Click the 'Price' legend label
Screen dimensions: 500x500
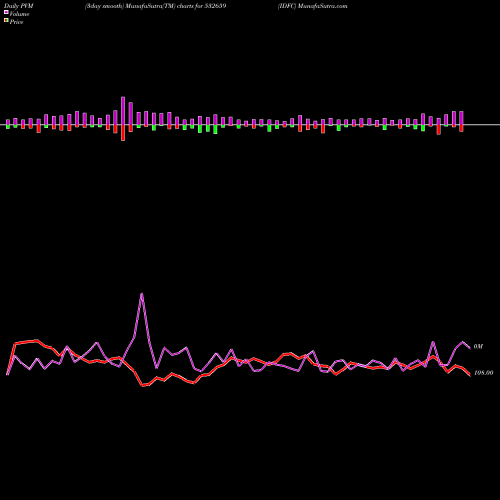pyautogui.click(x=16, y=22)
